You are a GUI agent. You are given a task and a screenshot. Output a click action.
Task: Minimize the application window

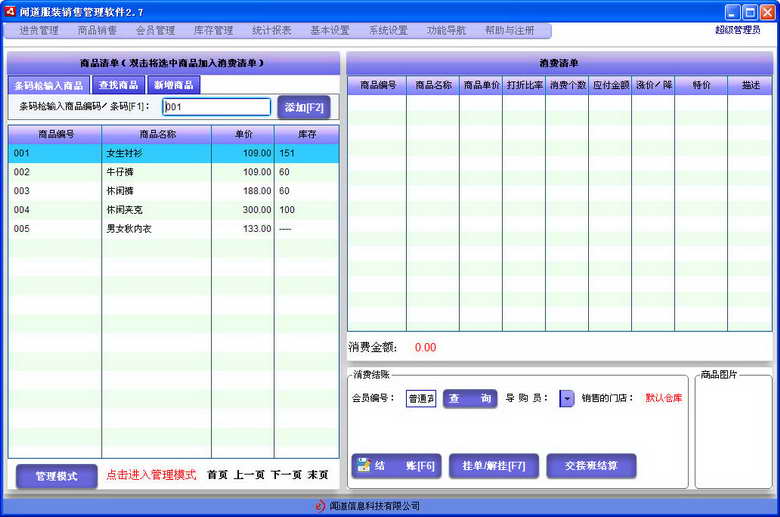(732, 12)
